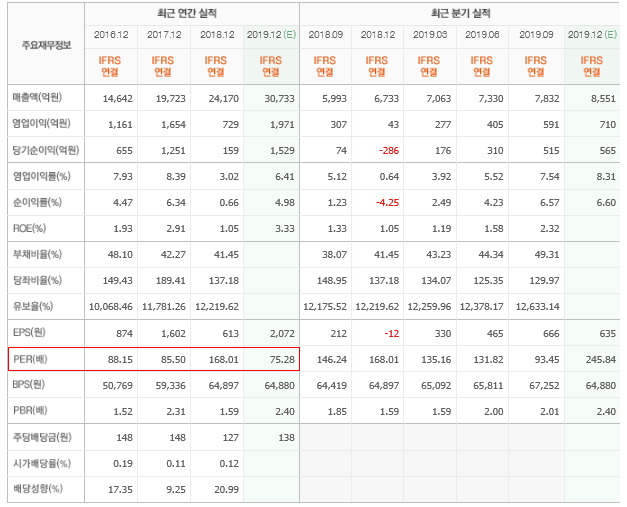Image resolution: width=627 pixels, height=507 pixels.
Task: Select the ROE value '3.33'
Action: (x=285, y=229)
